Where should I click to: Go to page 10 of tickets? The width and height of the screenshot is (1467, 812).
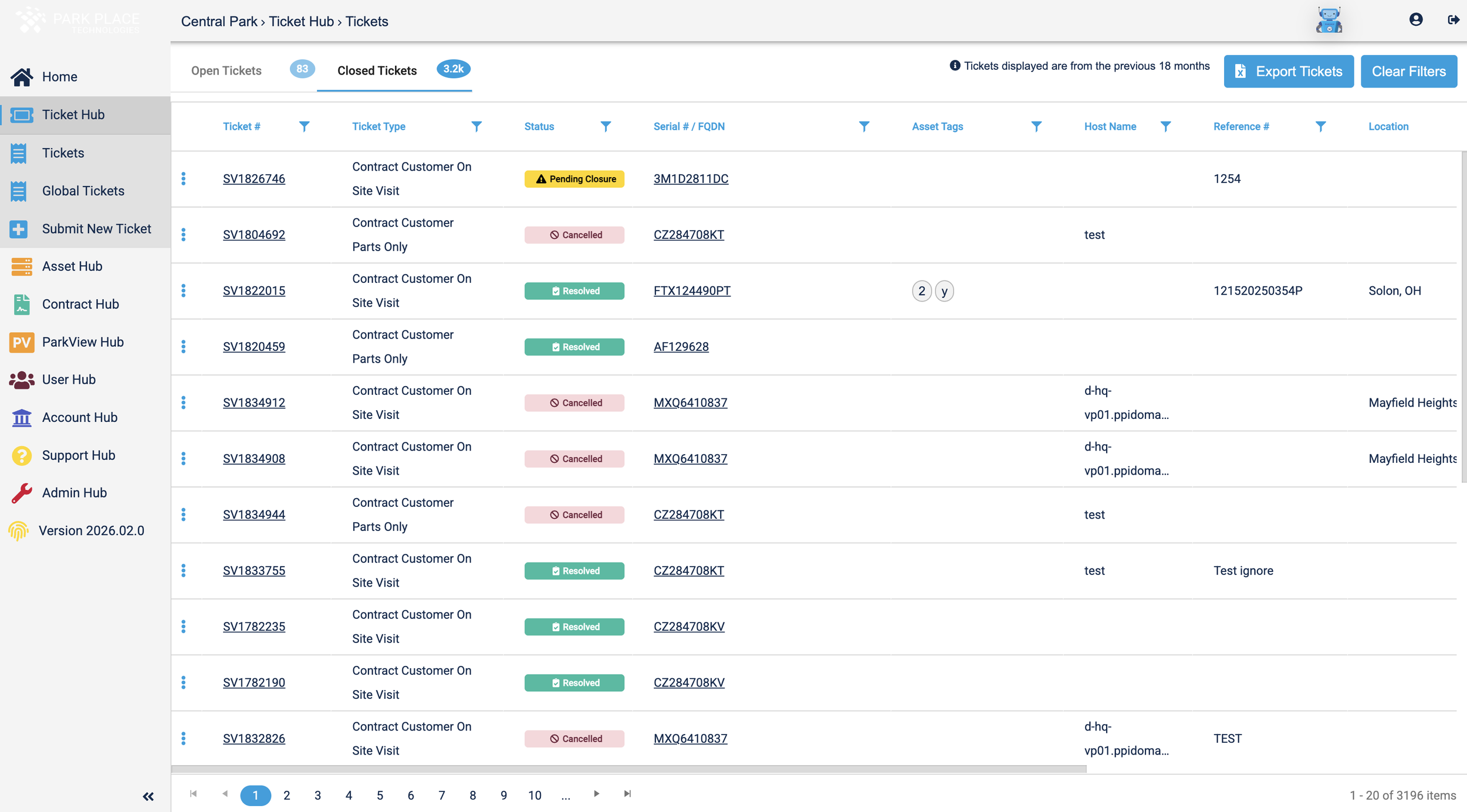click(535, 796)
